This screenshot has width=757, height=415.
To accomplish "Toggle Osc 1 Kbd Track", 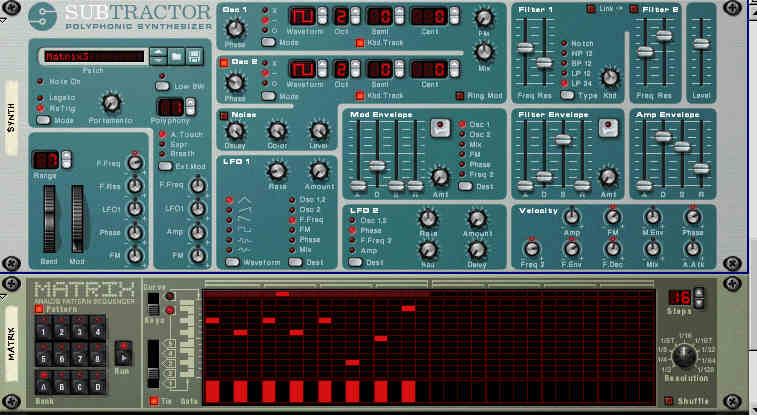I will 360,43.
